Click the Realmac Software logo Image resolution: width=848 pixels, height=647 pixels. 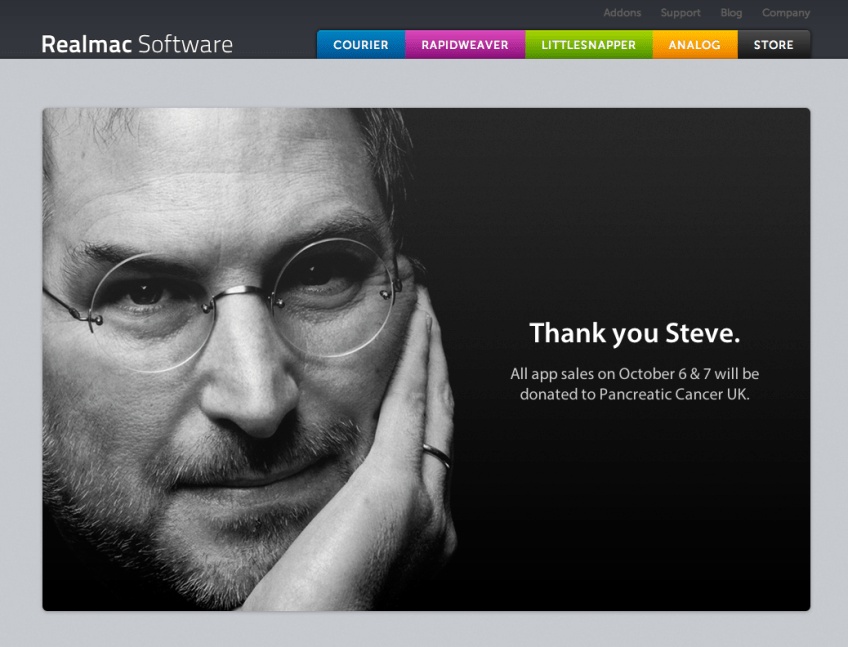pyautogui.click(x=136, y=44)
